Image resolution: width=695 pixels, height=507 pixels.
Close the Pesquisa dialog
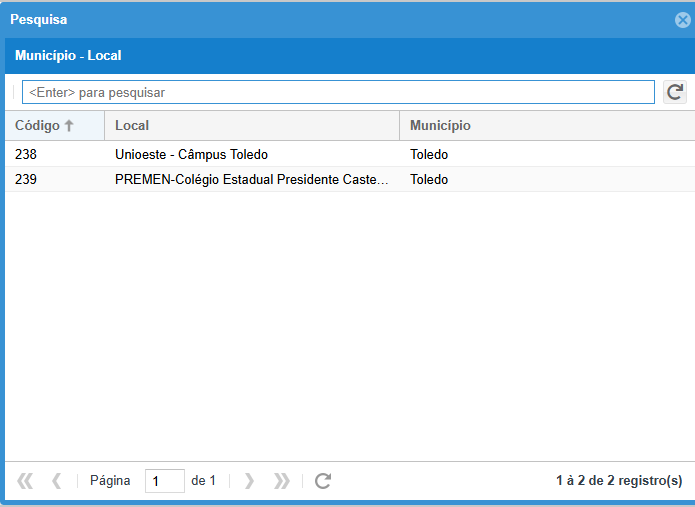pos(683,19)
